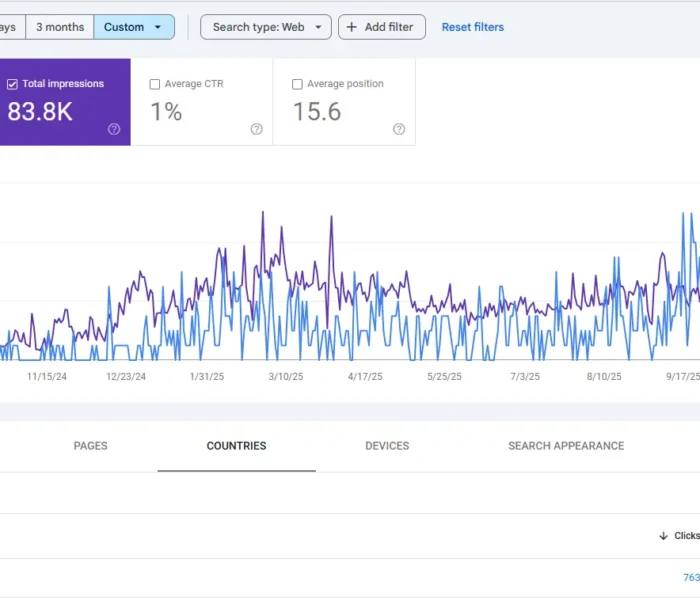Sort by the Clicks column down arrow
Viewport: 700px width, 600px height.
664,536
